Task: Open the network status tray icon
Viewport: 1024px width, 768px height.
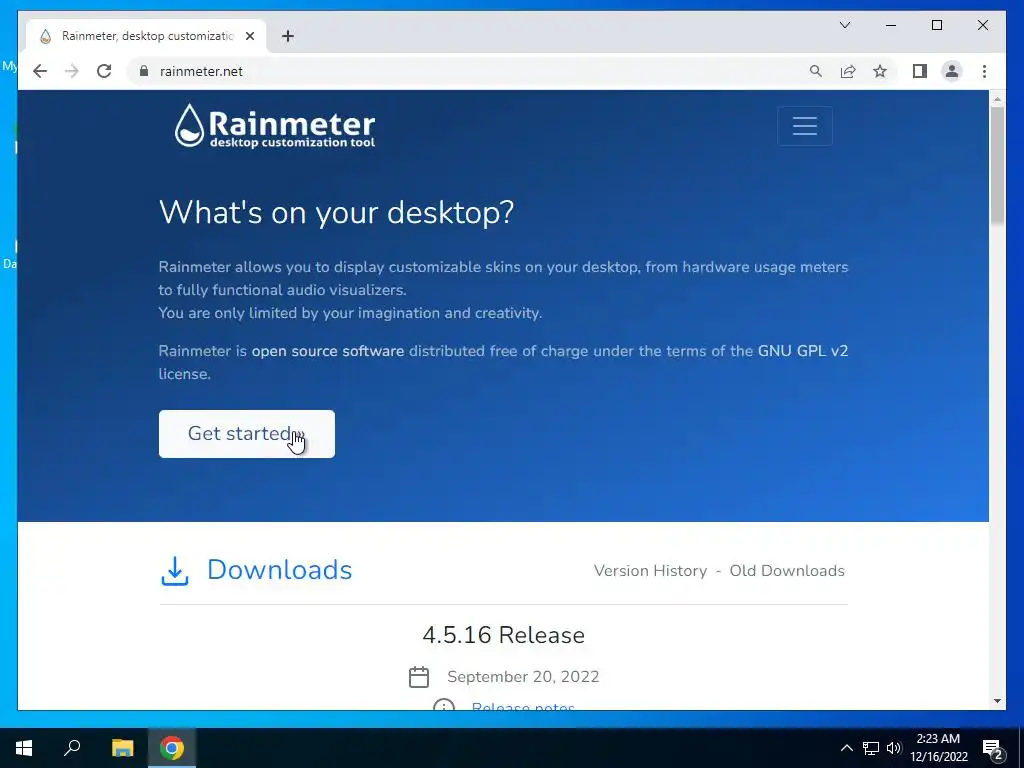Action: [871, 748]
